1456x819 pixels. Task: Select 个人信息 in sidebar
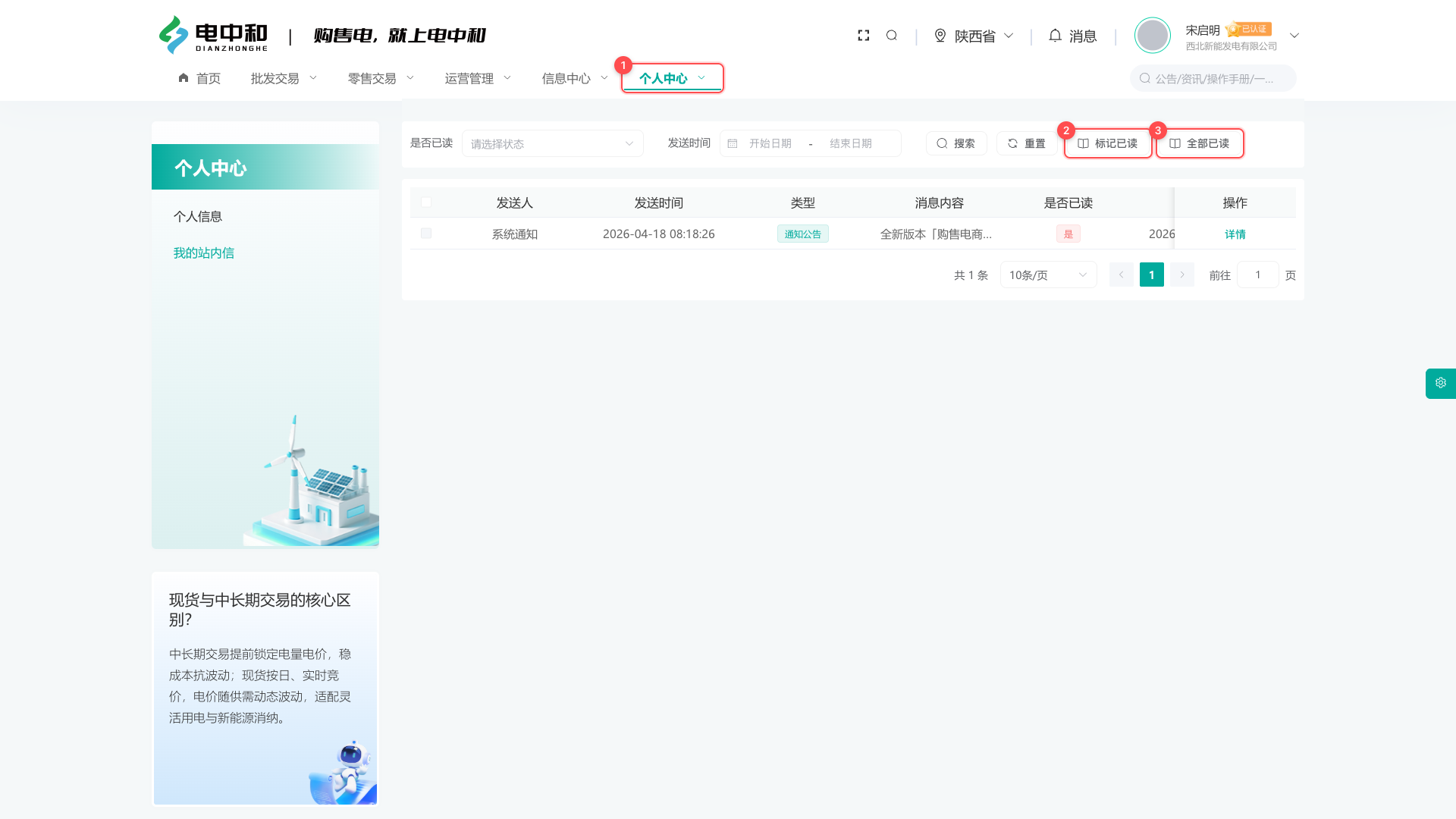click(x=197, y=217)
